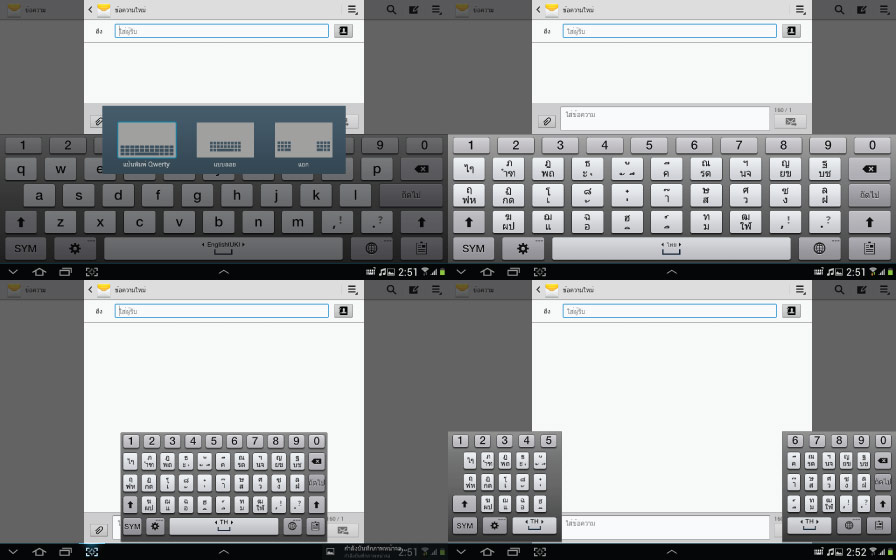Select the Qwerty keyboard layout in the popup
896x560 pixels.
[146, 141]
